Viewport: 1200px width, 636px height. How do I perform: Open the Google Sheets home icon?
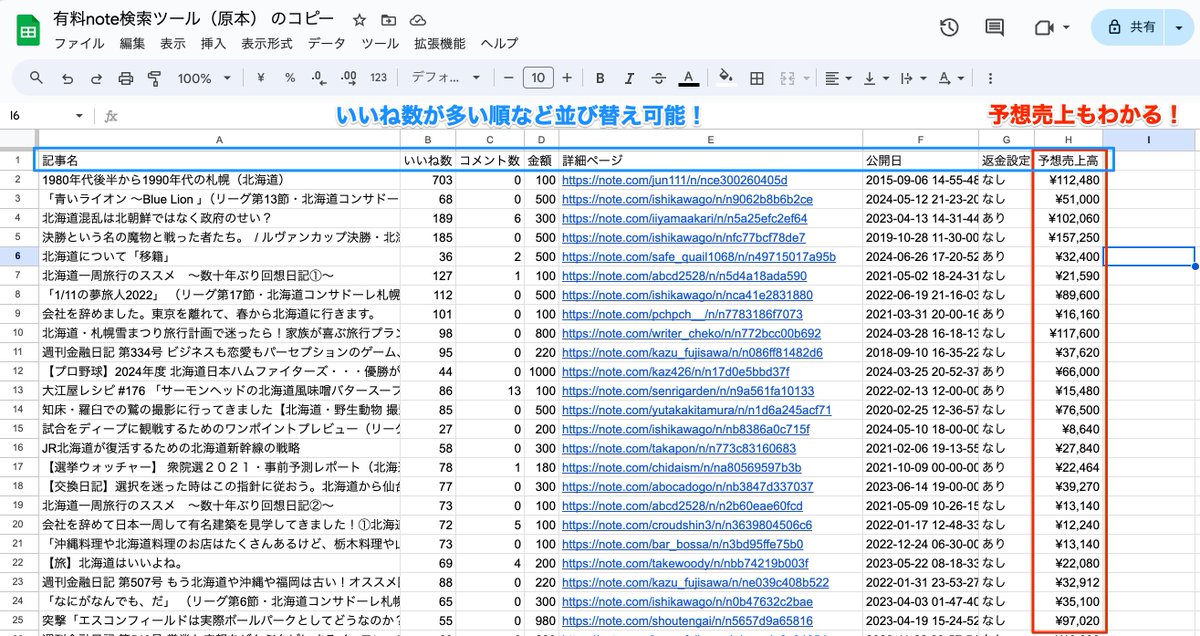coord(28,31)
